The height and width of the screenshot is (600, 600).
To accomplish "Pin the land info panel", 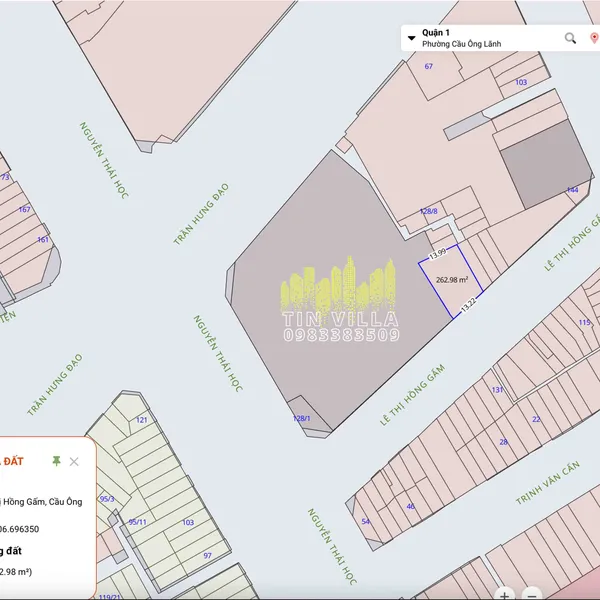I will pyautogui.click(x=57, y=461).
